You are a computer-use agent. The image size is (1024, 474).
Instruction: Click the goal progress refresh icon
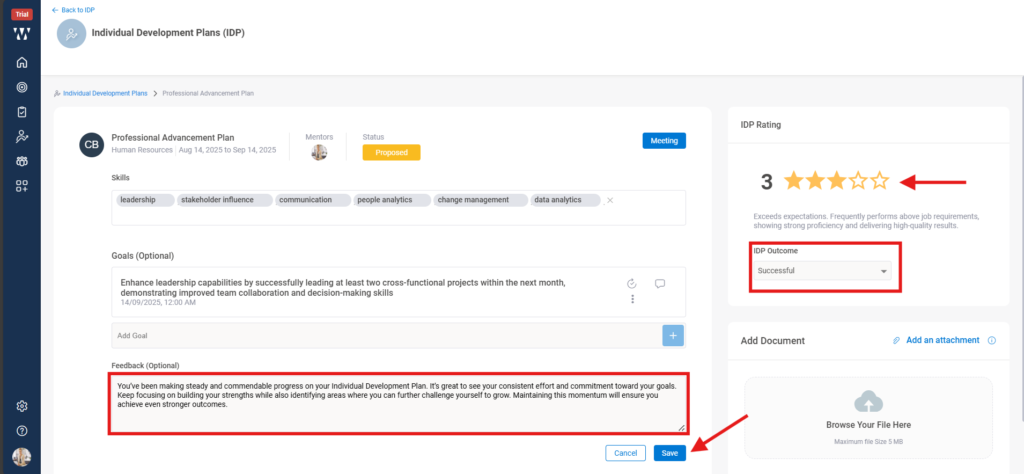632,283
